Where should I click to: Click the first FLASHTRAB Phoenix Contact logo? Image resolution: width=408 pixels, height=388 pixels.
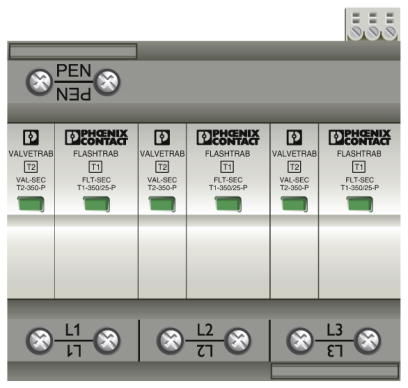(96, 137)
